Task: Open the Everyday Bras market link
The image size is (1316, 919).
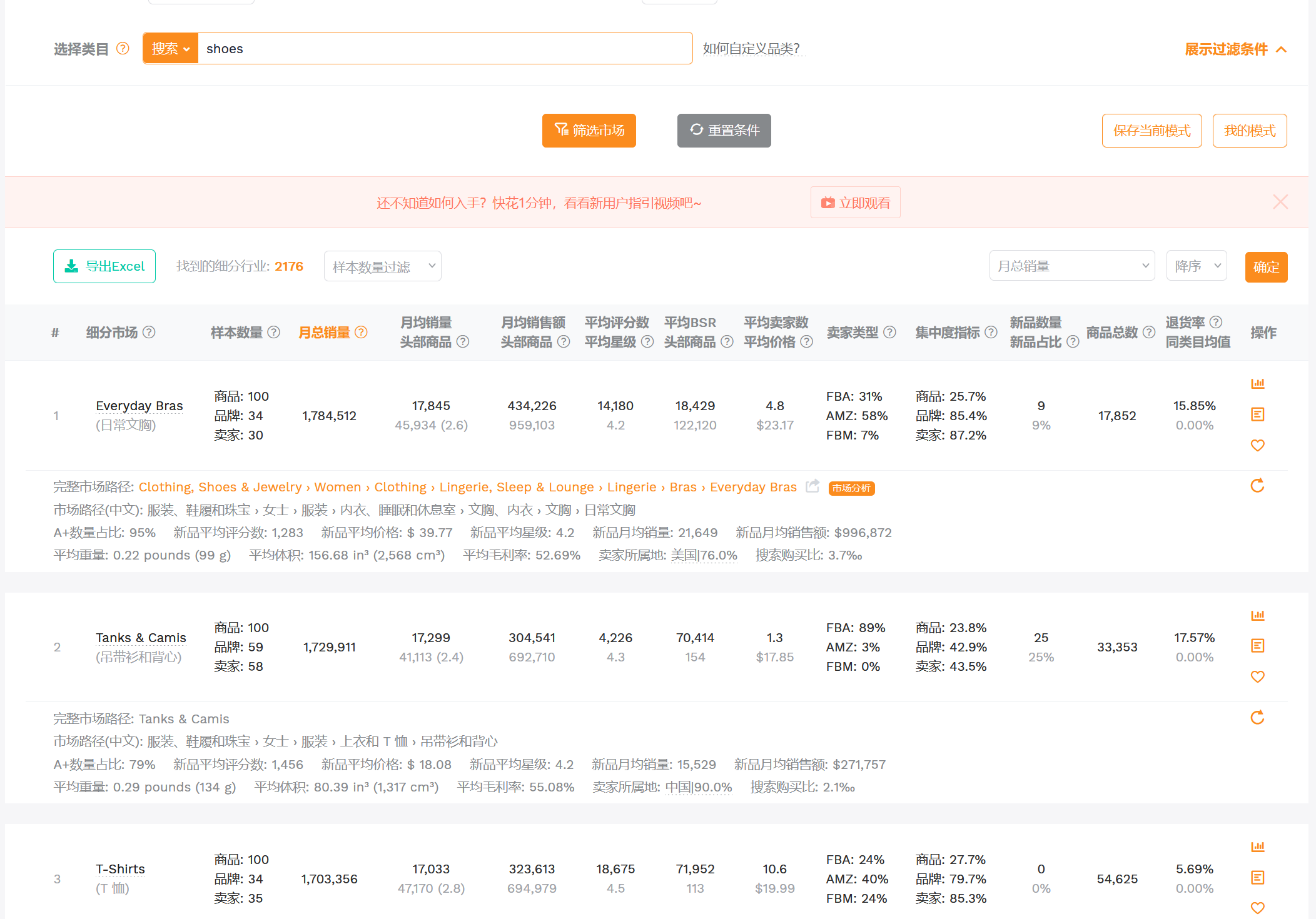Action: click(139, 406)
